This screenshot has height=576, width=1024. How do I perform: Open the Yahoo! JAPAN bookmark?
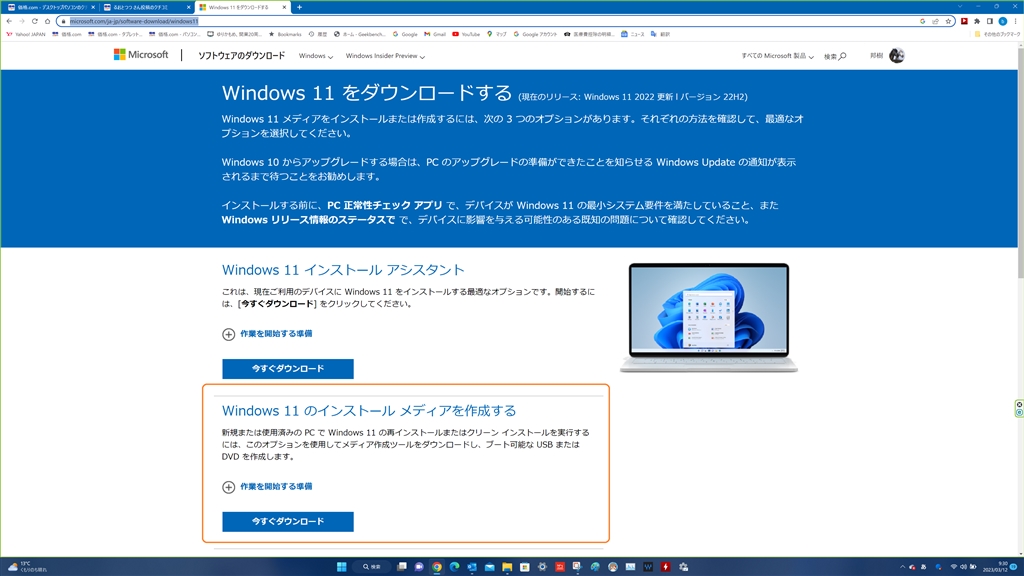point(26,34)
